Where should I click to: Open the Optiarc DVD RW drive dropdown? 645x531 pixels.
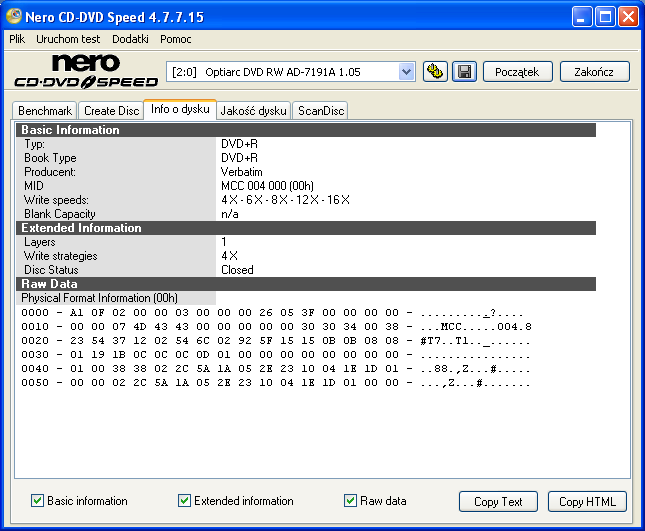(x=406, y=72)
